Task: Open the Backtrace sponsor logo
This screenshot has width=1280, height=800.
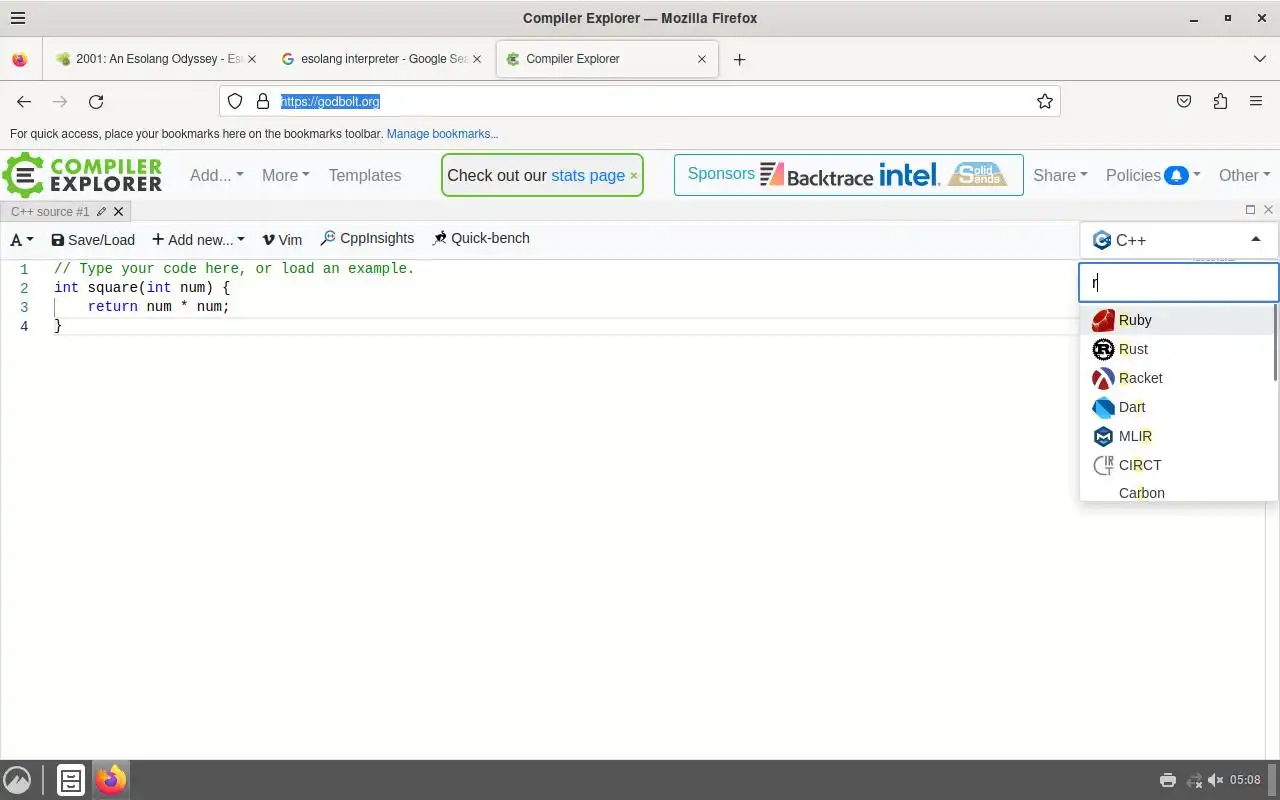Action: (817, 175)
